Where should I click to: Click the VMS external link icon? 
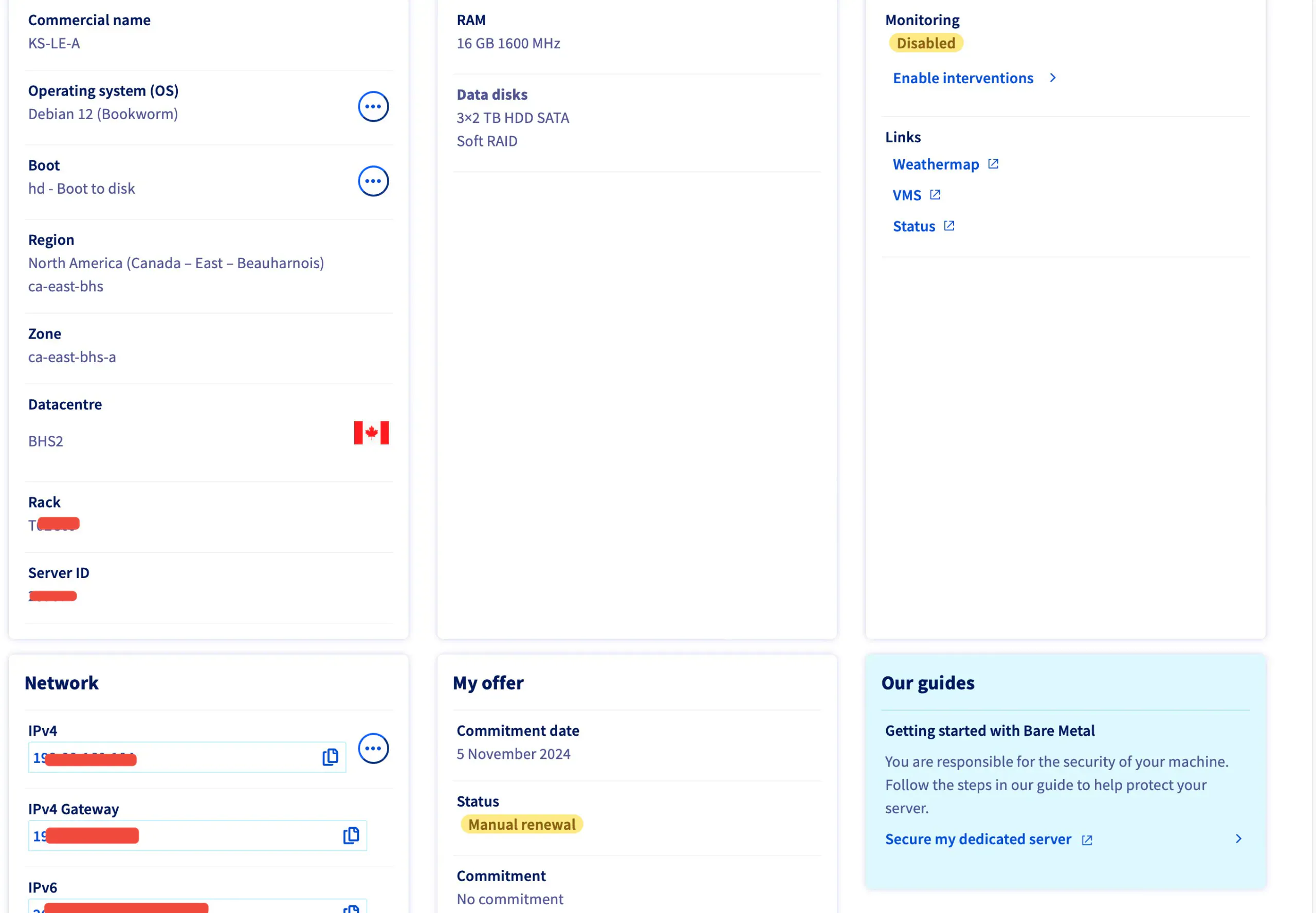coord(935,195)
